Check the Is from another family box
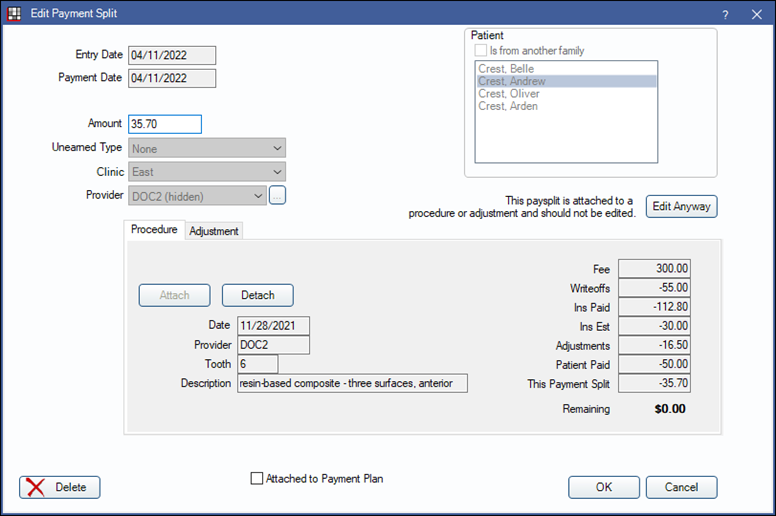 point(481,51)
